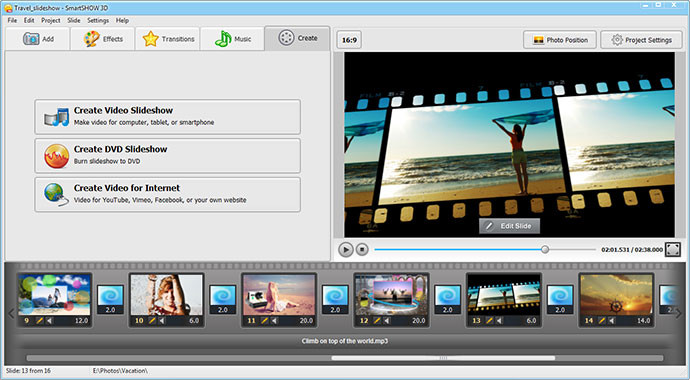The width and height of the screenshot is (690, 380).
Task: Select the slide 14 sunset thumbnail
Action: 616,294
